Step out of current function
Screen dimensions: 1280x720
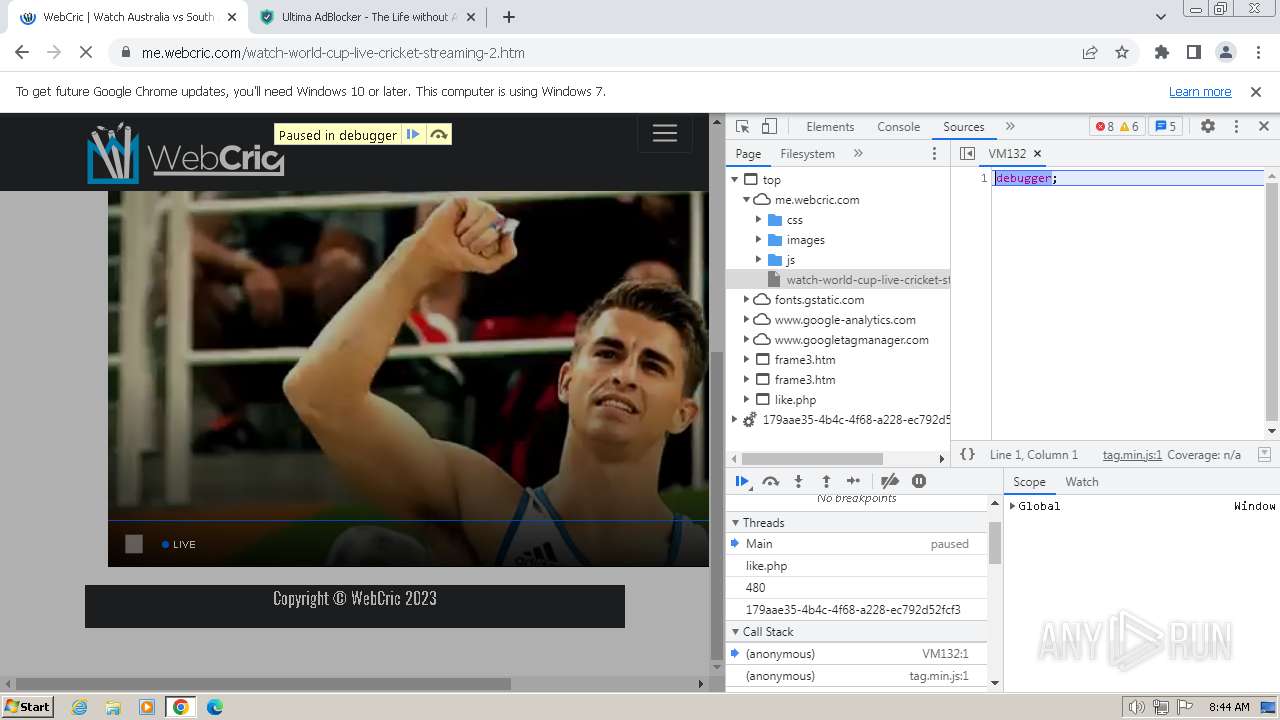coord(826,481)
